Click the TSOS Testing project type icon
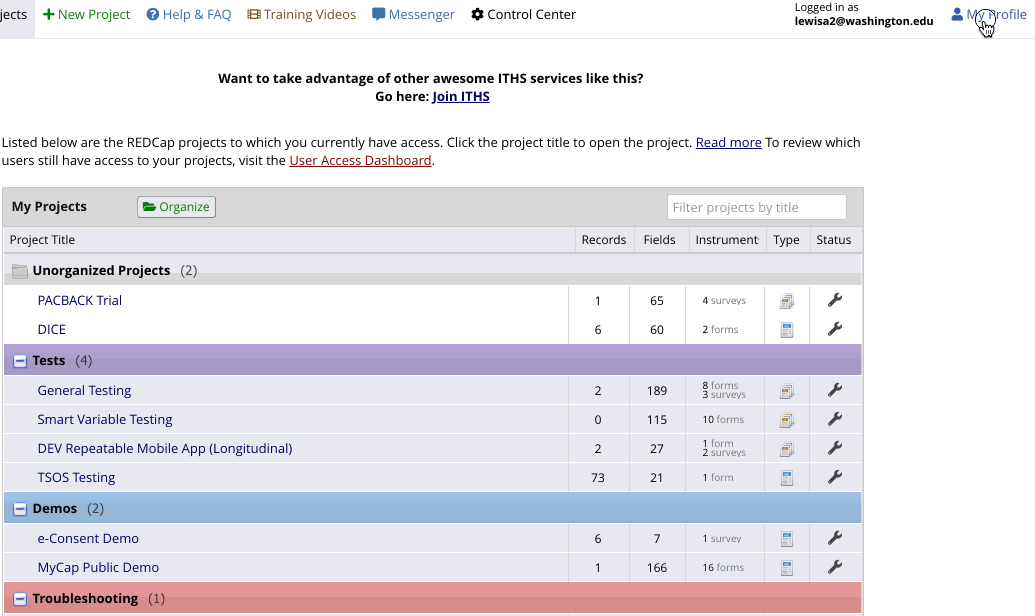1035x616 pixels. 786,478
